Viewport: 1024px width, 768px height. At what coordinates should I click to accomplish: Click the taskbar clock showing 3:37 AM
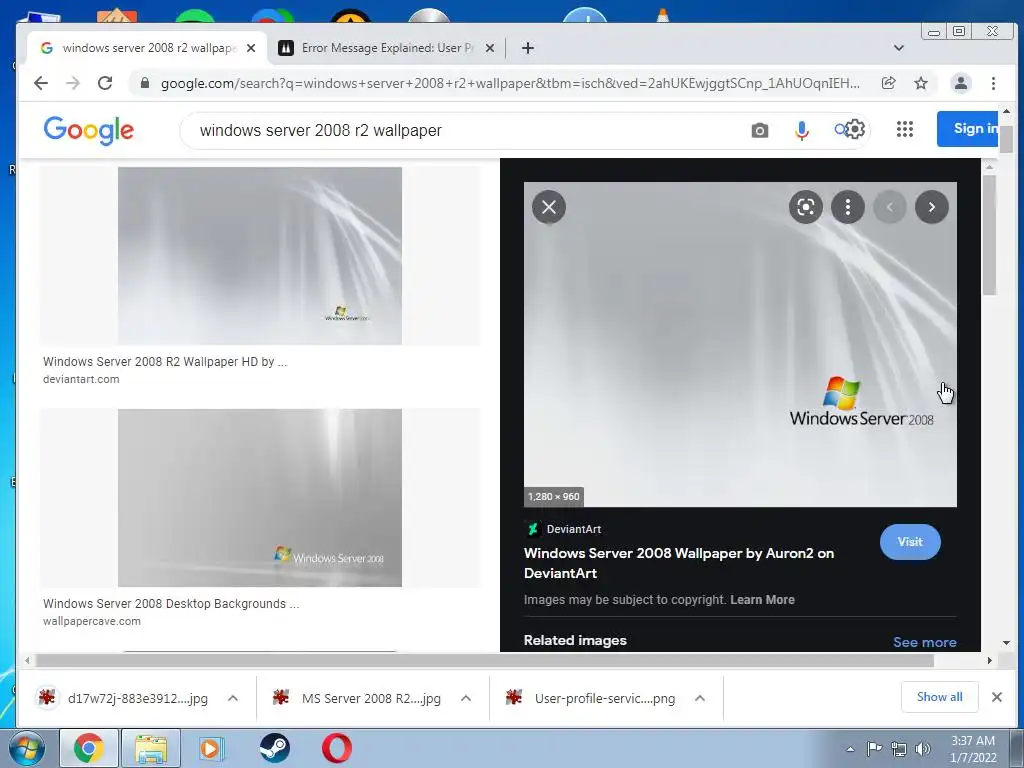(x=973, y=749)
